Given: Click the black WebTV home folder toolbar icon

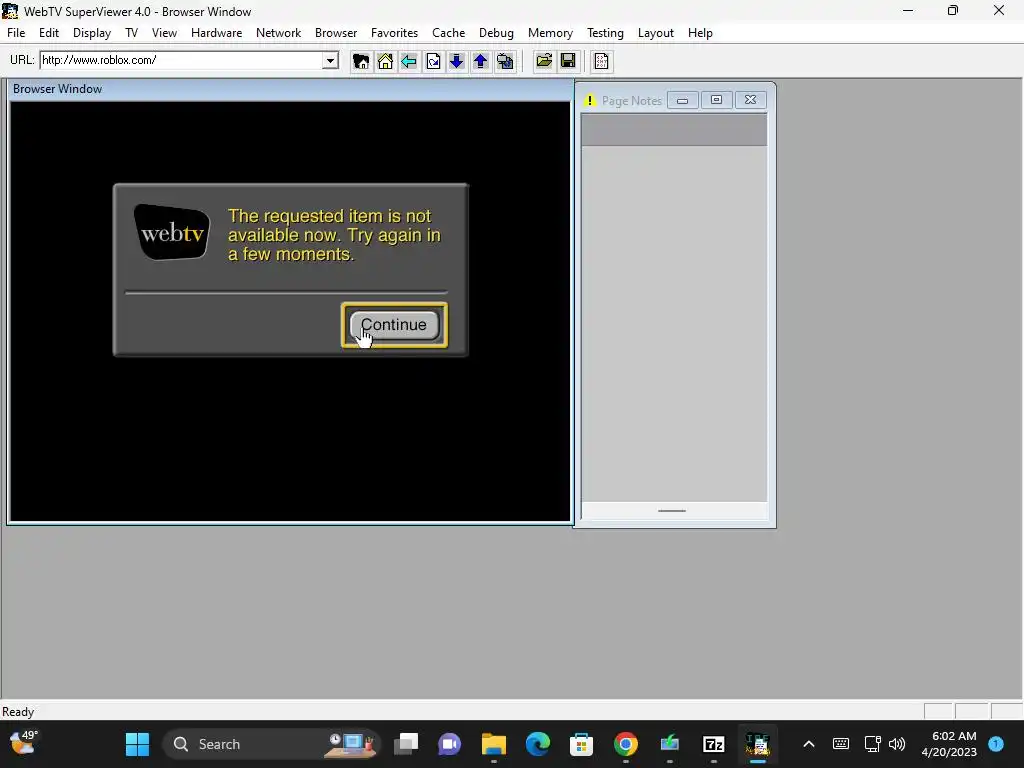Looking at the screenshot, I should pos(360,61).
